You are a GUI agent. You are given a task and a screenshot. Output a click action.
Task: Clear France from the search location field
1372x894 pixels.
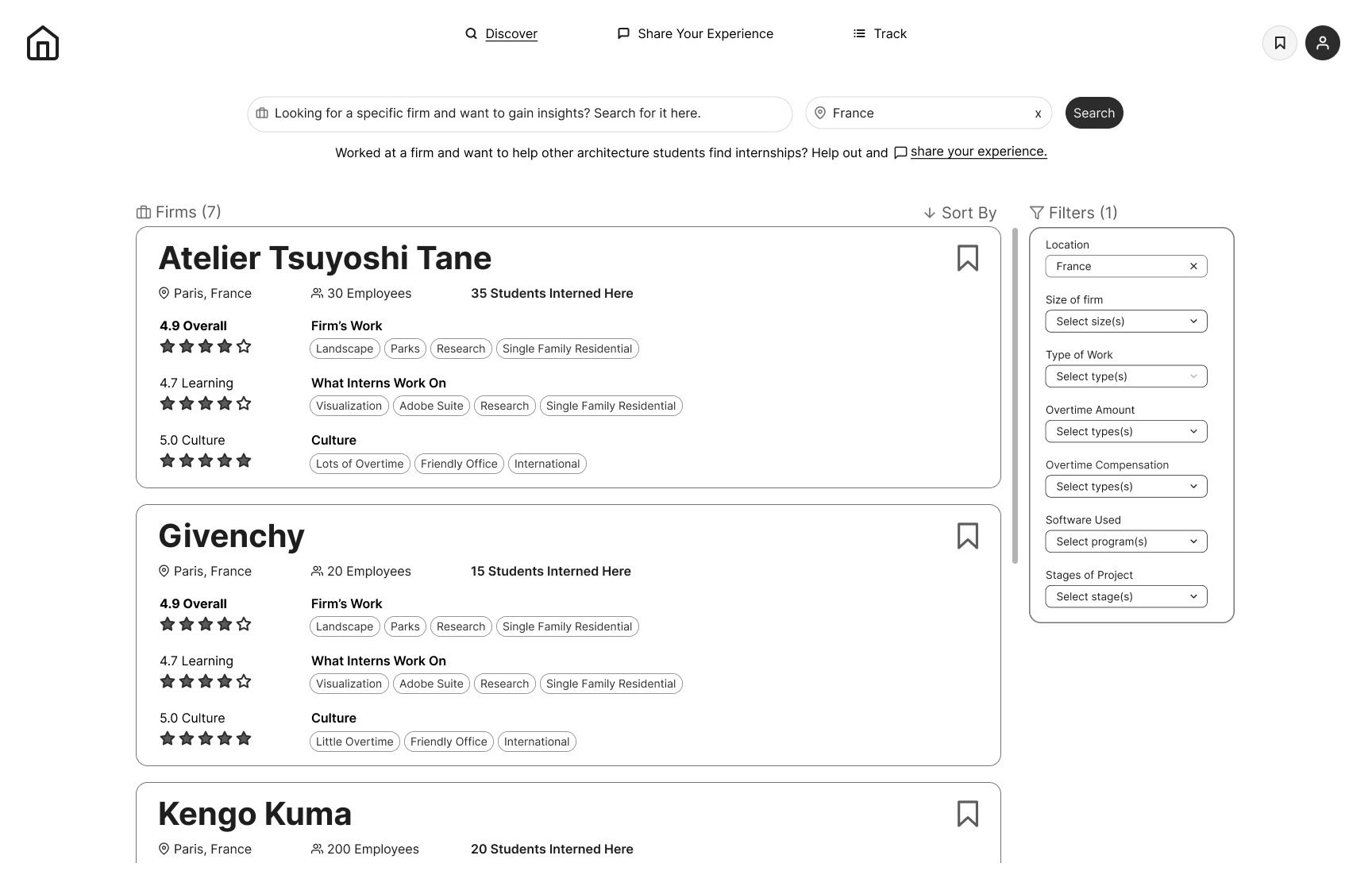(1038, 114)
